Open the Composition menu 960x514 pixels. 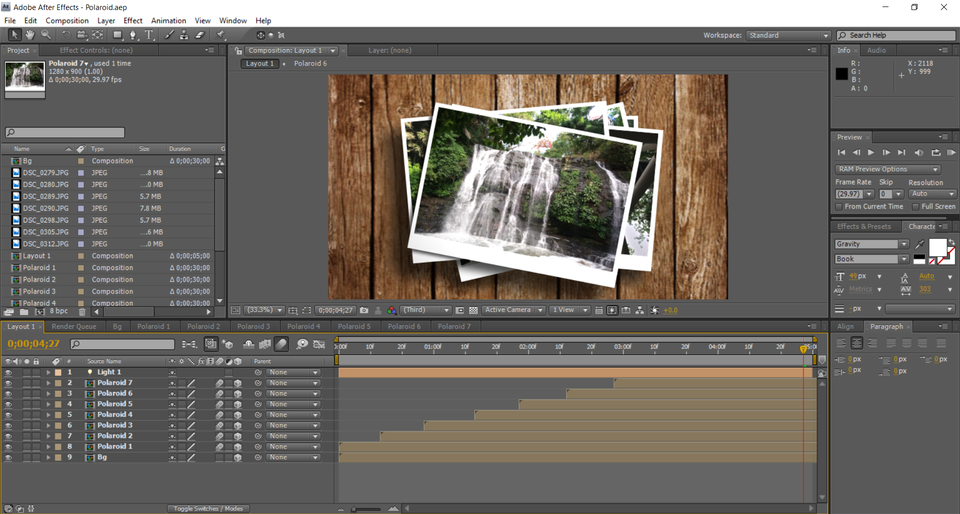(67, 20)
